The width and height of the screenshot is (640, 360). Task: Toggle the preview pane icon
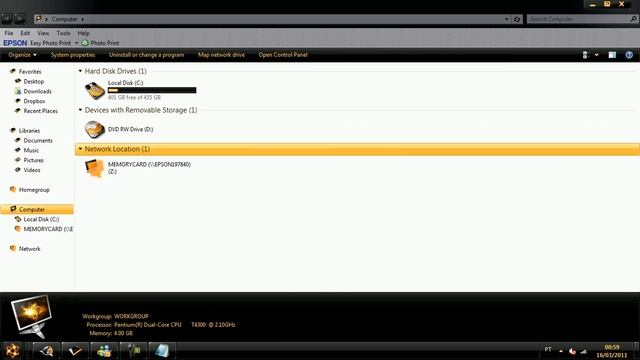[x=612, y=55]
